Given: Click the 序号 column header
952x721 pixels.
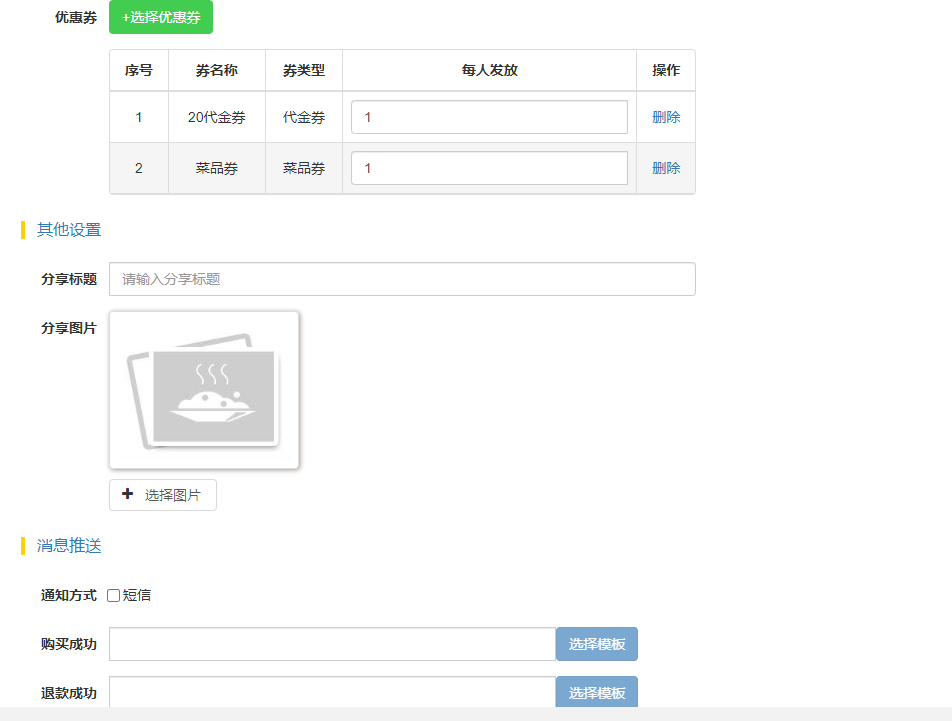Looking at the screenshot, I should coord(139,71).
